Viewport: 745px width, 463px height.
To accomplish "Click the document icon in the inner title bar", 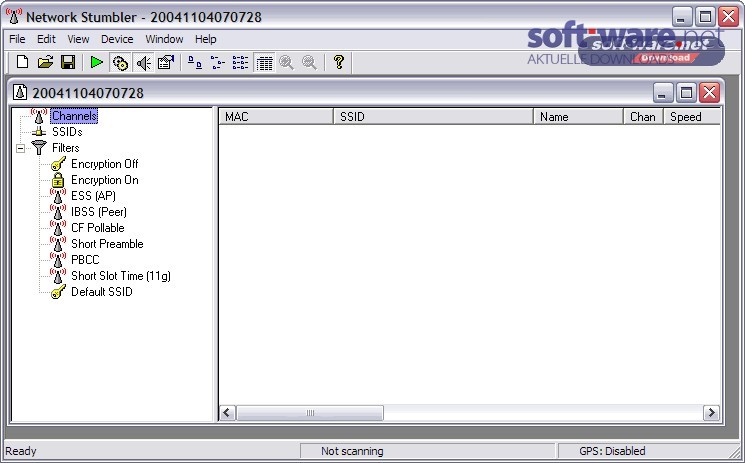I will 20,92.
